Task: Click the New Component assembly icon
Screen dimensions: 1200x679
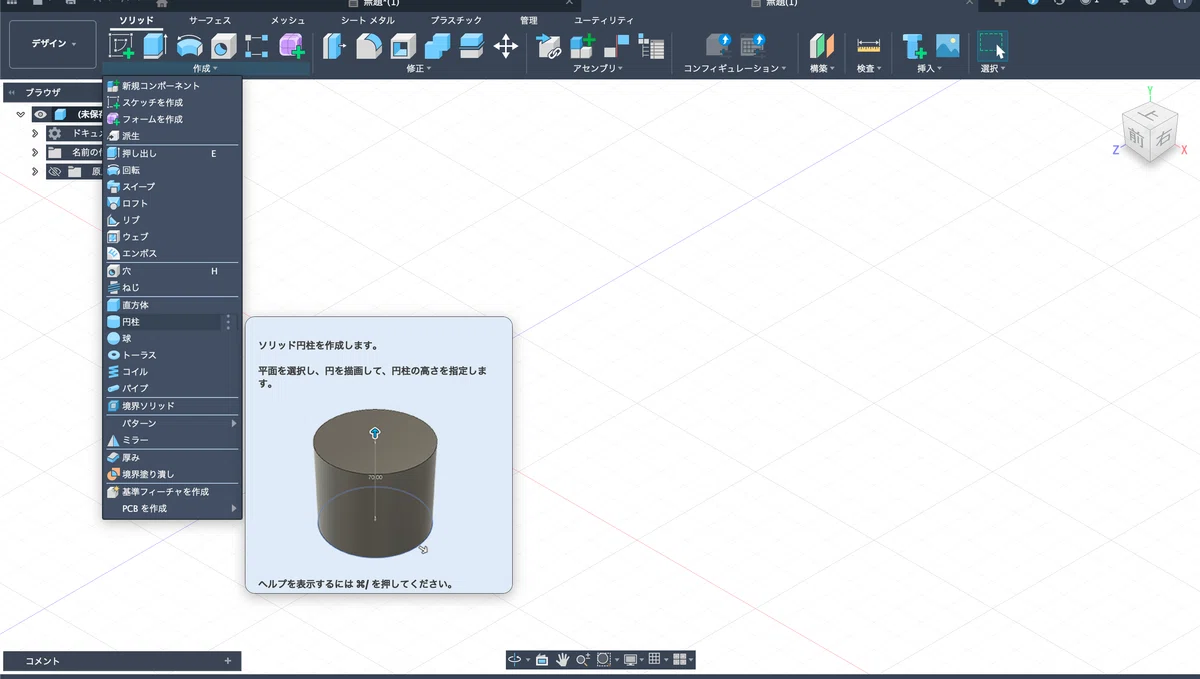Action: point(583,46)
